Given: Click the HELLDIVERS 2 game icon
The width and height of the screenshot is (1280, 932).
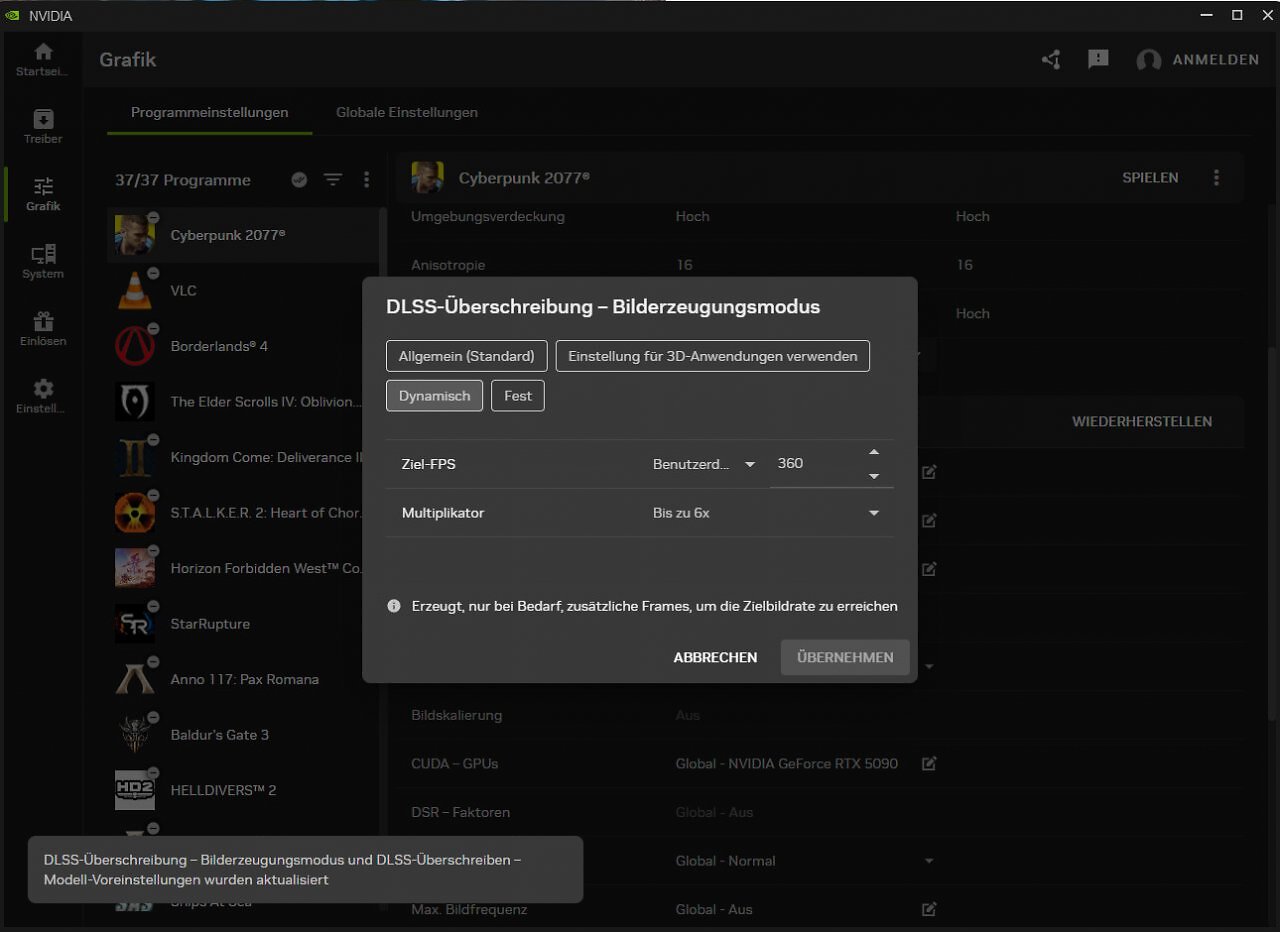Looking at the screenshot, I should (x=134, y=790).
